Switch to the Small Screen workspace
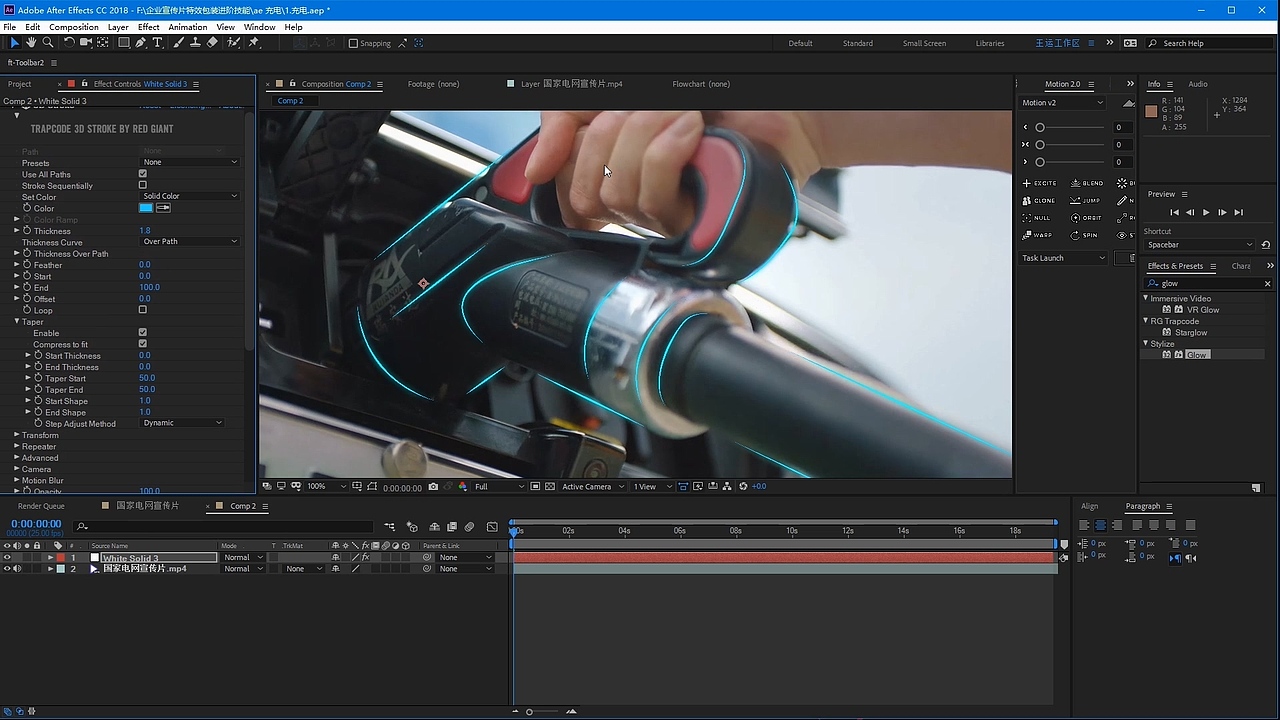Image resolution: width=1280 pixels, height=720 pixels. point(924,43)
